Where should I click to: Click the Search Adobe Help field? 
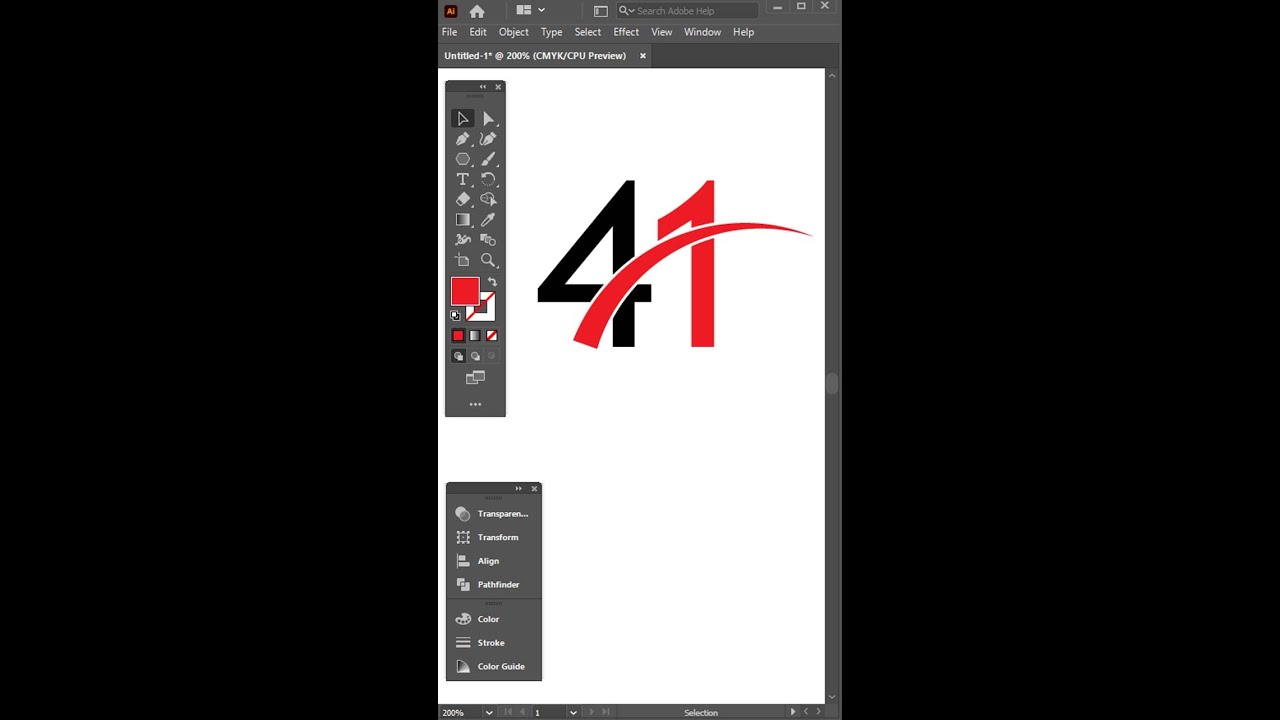pos(687,11)
